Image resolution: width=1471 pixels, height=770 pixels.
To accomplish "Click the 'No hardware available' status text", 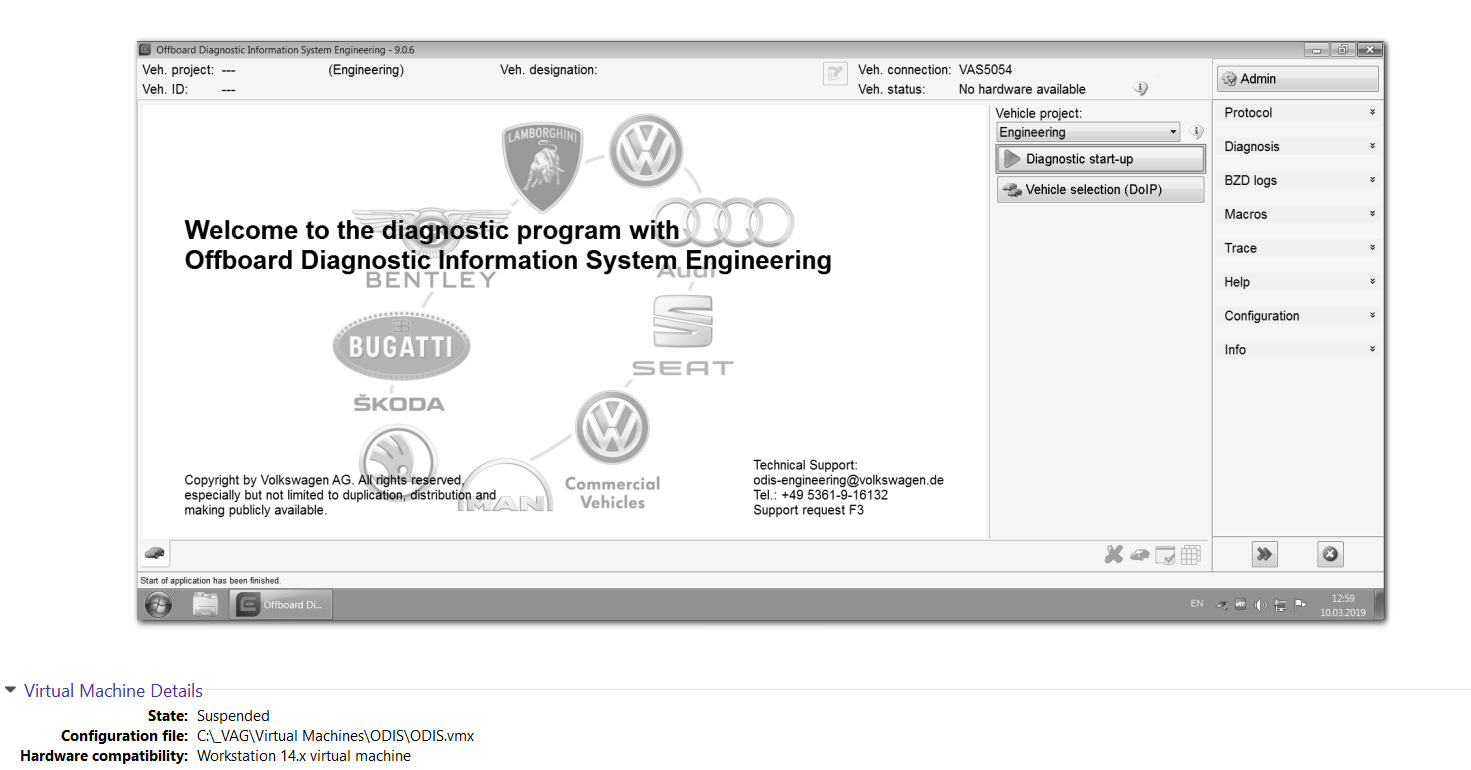I will click(x=1022, y=89).
